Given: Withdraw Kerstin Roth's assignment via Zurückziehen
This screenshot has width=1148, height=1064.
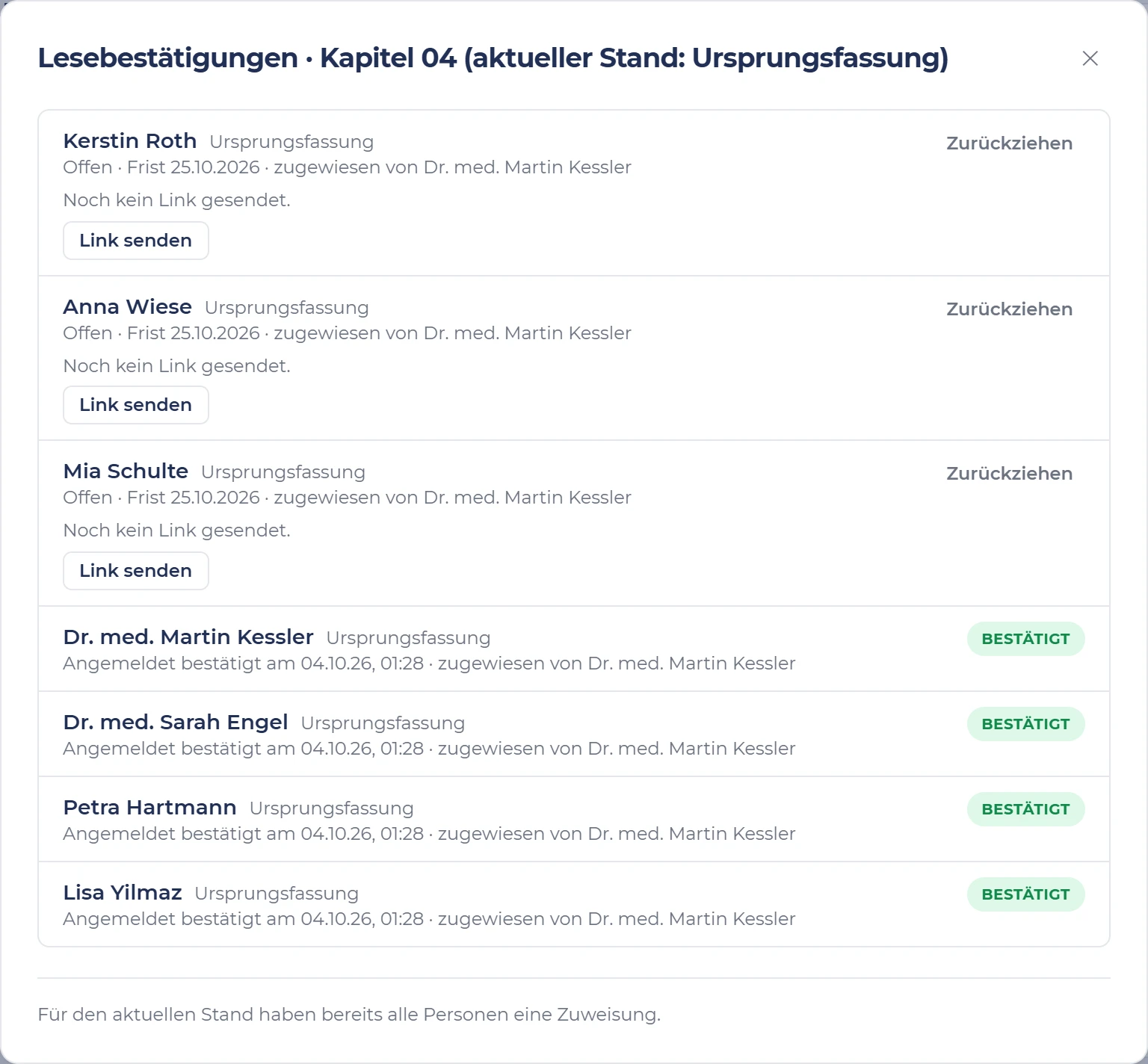Looking at the screenshot, I should (x=1009, y=143).
